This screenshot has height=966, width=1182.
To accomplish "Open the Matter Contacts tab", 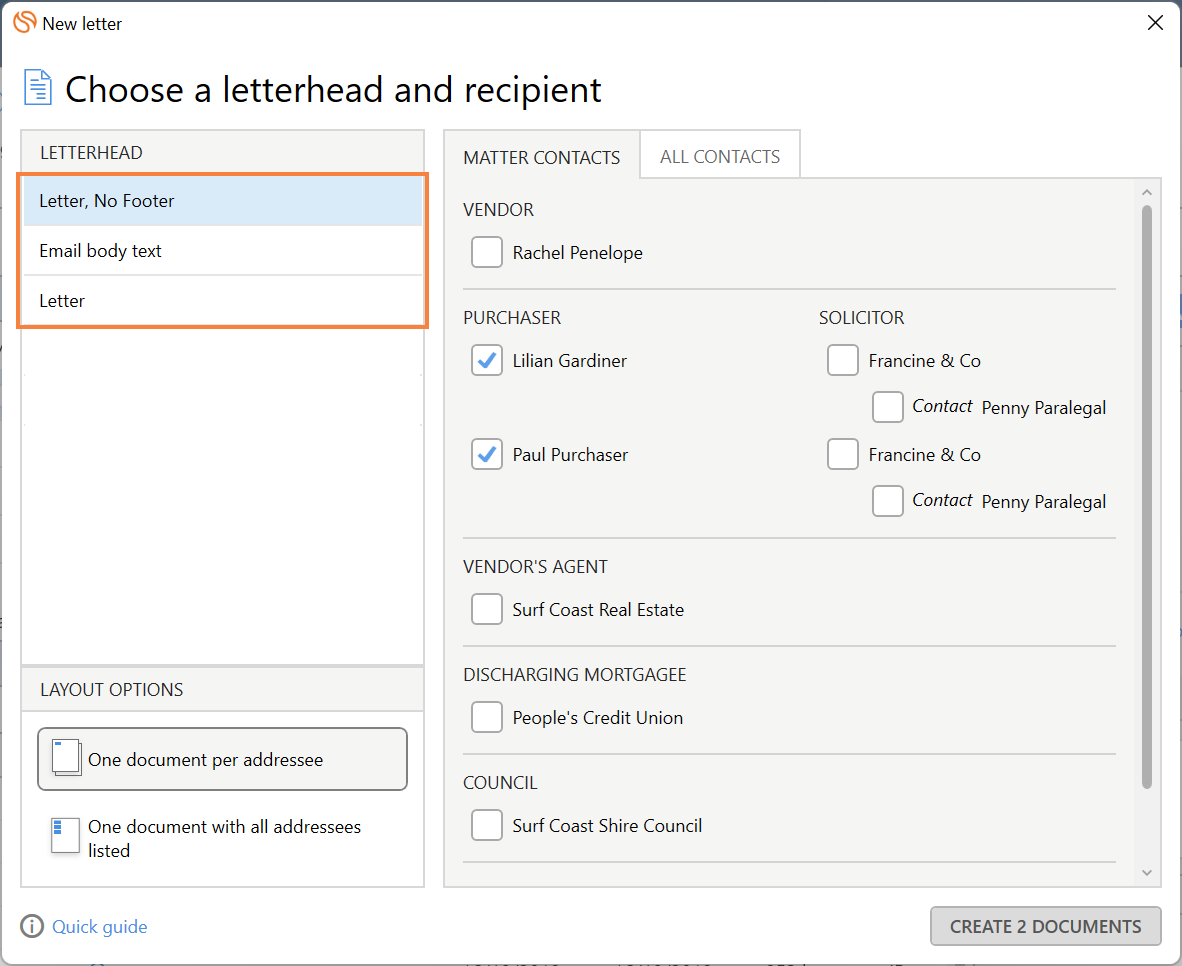I will pyautogui.click(x=542, y=158).
